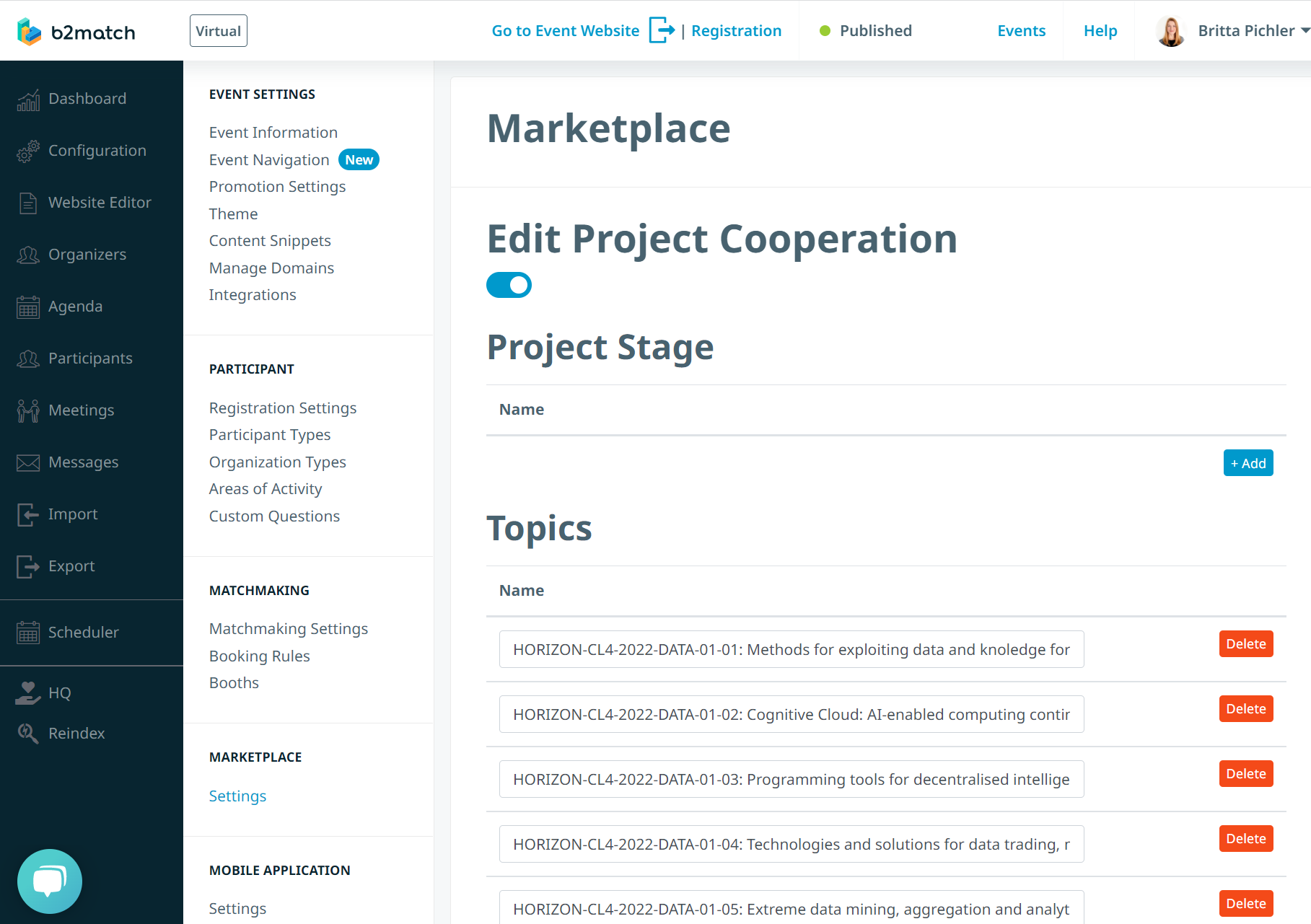
Task: Open Matchmaking Settings
Action: [289, 629]
